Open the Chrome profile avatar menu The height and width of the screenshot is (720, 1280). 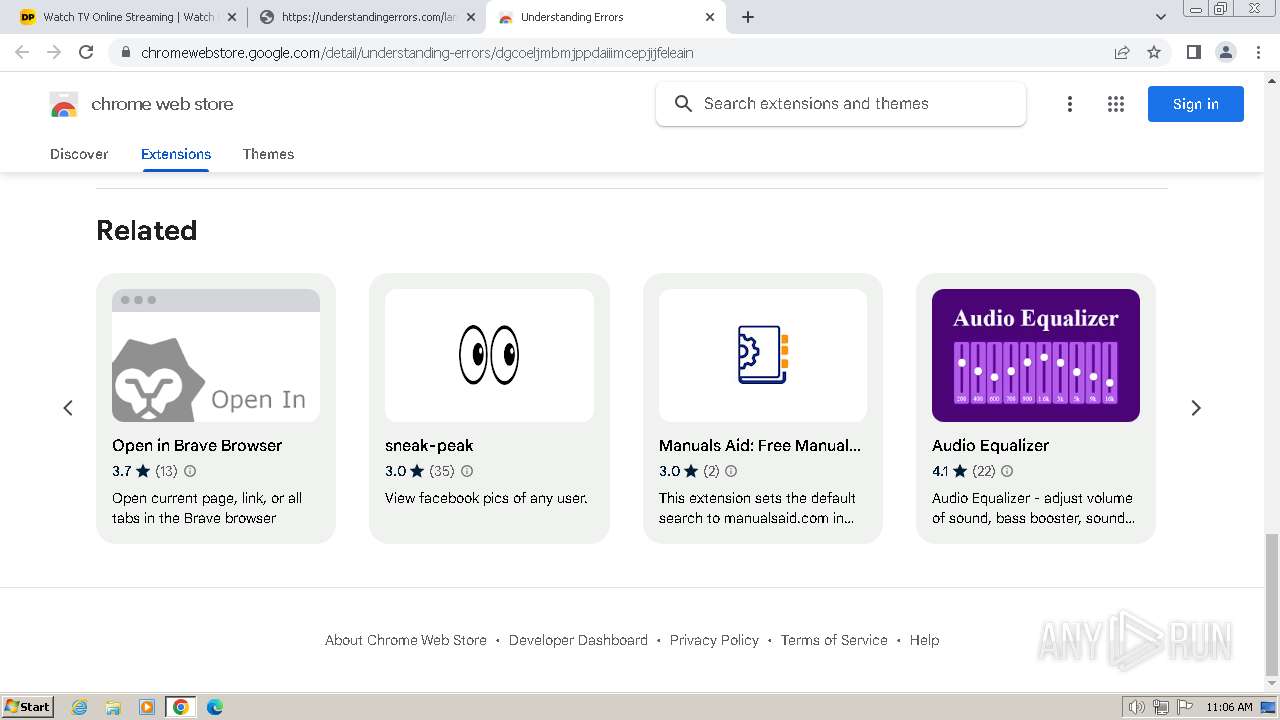1225,52
